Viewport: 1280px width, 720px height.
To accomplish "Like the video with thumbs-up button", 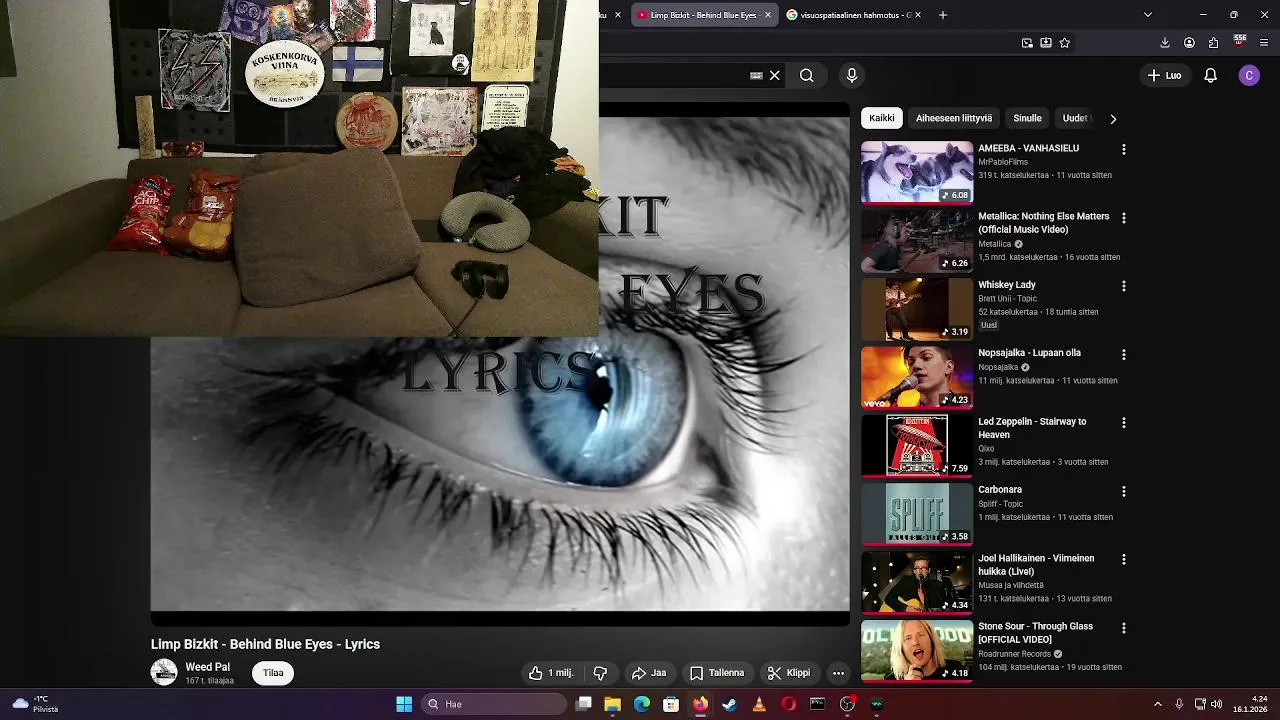I will pyautogui.click(x=551, y=673).
